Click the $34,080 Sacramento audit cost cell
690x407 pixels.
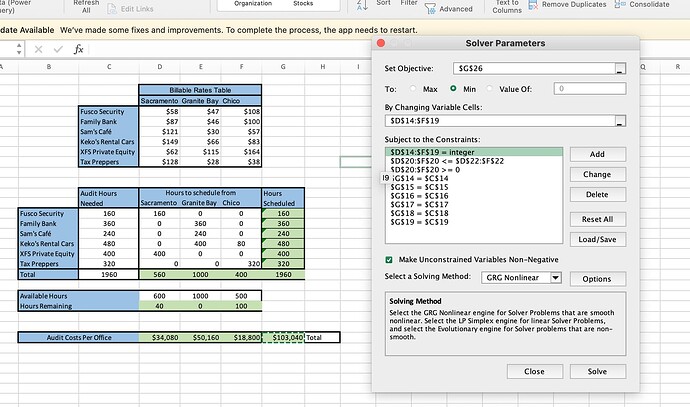click(x=160, y=337)
